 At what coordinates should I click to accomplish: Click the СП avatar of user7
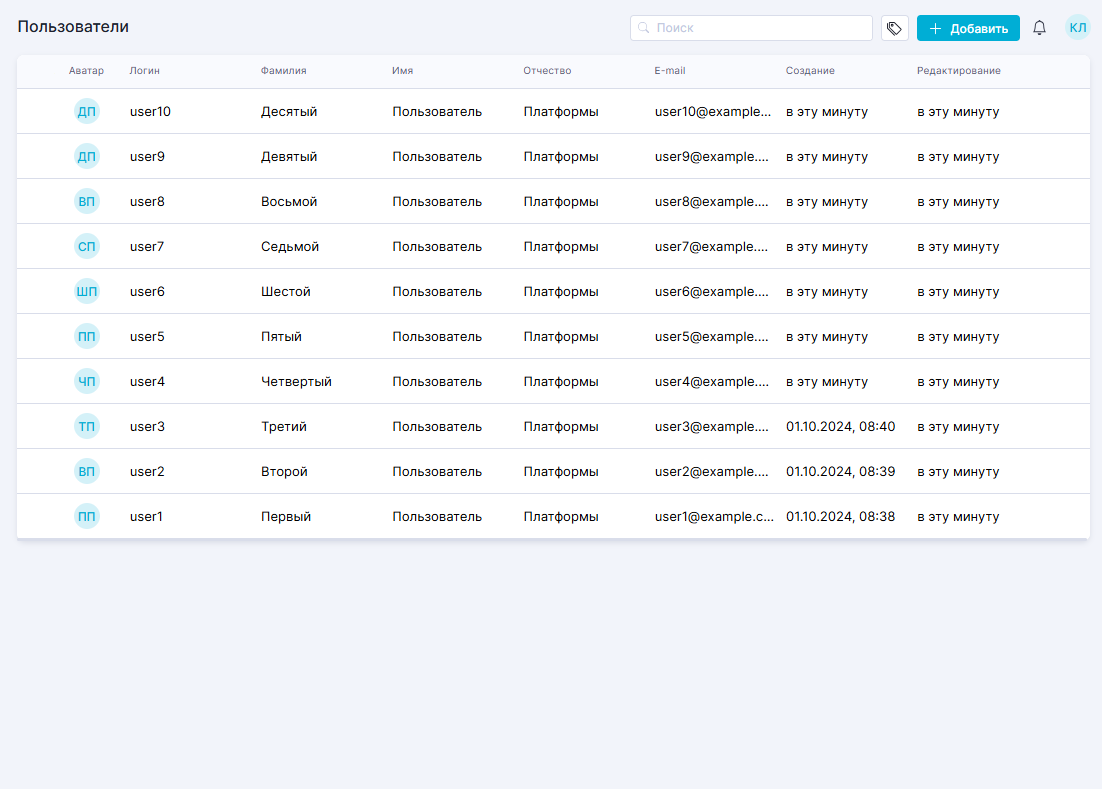pos(87,247)
